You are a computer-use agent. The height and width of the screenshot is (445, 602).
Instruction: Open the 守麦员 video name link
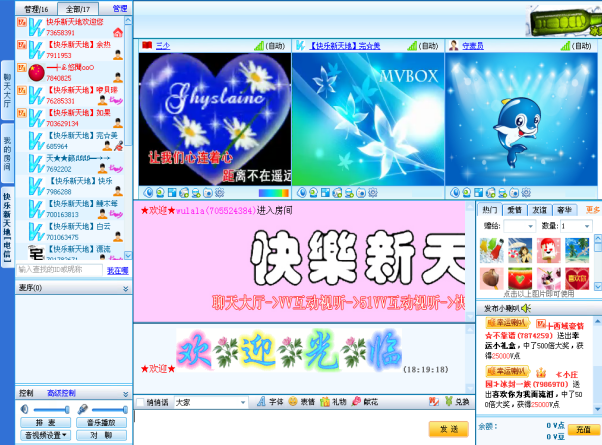click(473, 46)
